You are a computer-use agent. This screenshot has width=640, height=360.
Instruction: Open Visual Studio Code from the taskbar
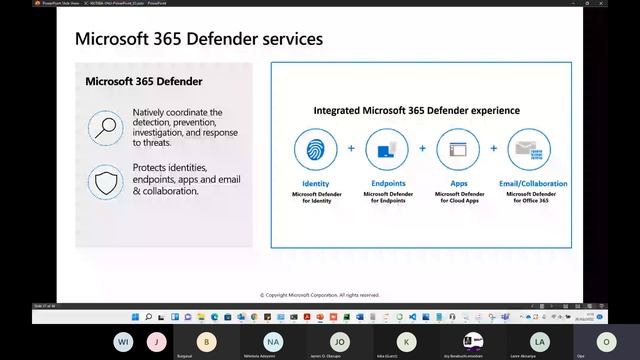(413, 317)
